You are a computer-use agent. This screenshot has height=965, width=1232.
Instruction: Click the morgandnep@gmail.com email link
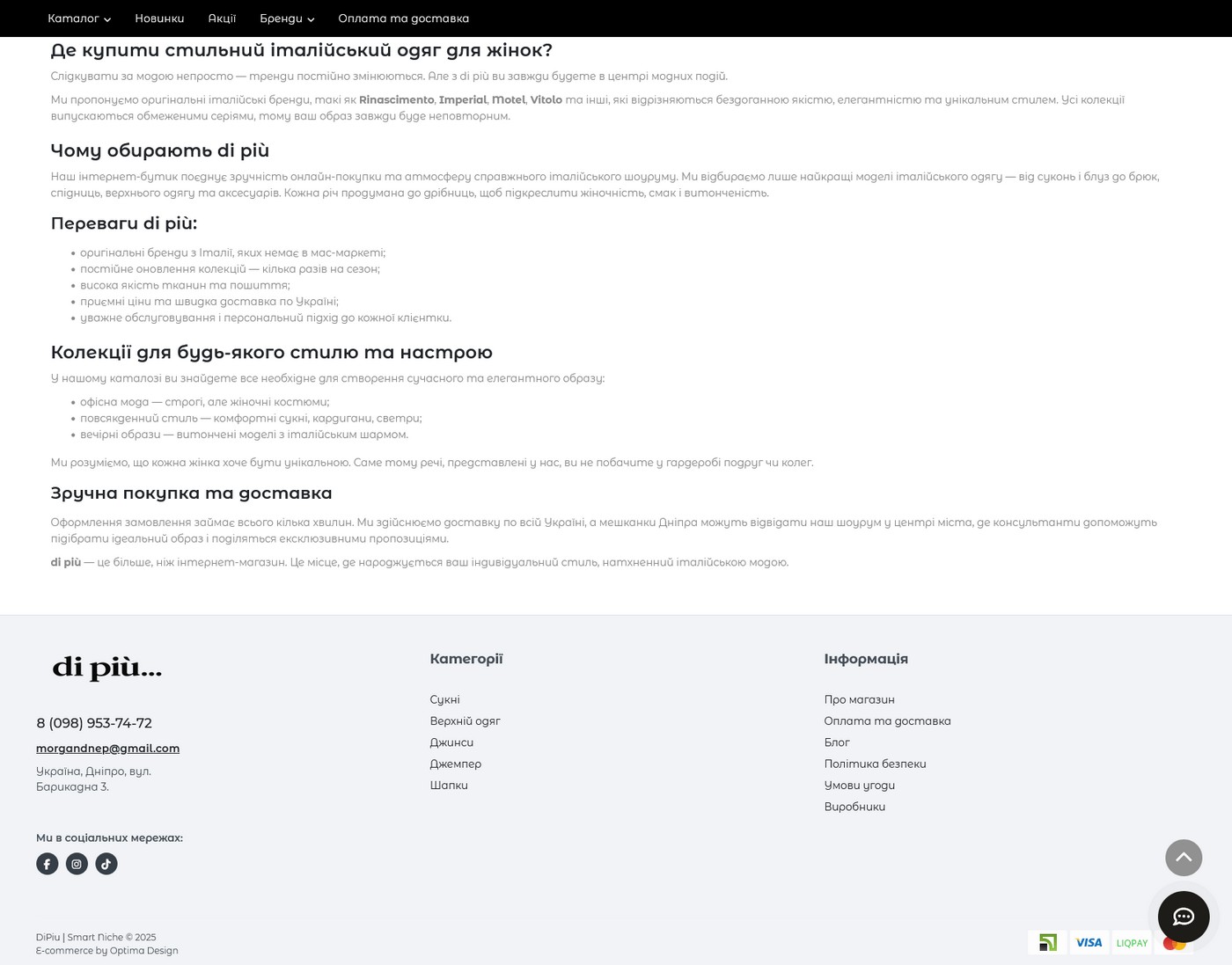[x=107, y=748]
